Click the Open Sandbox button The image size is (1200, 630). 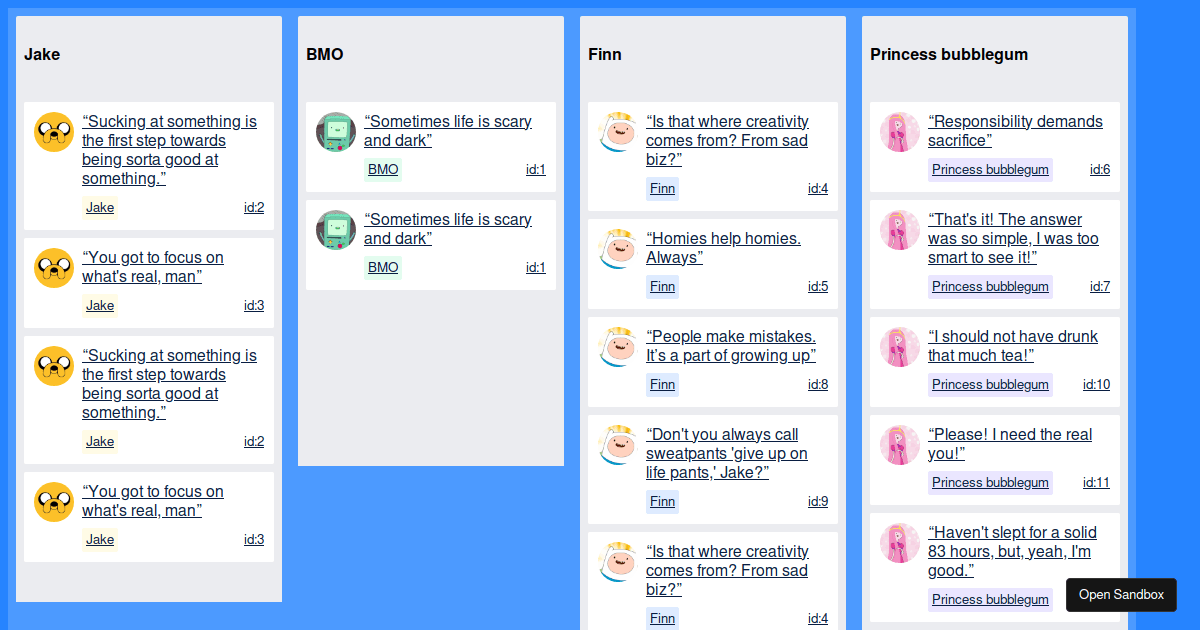(1121, 594)
